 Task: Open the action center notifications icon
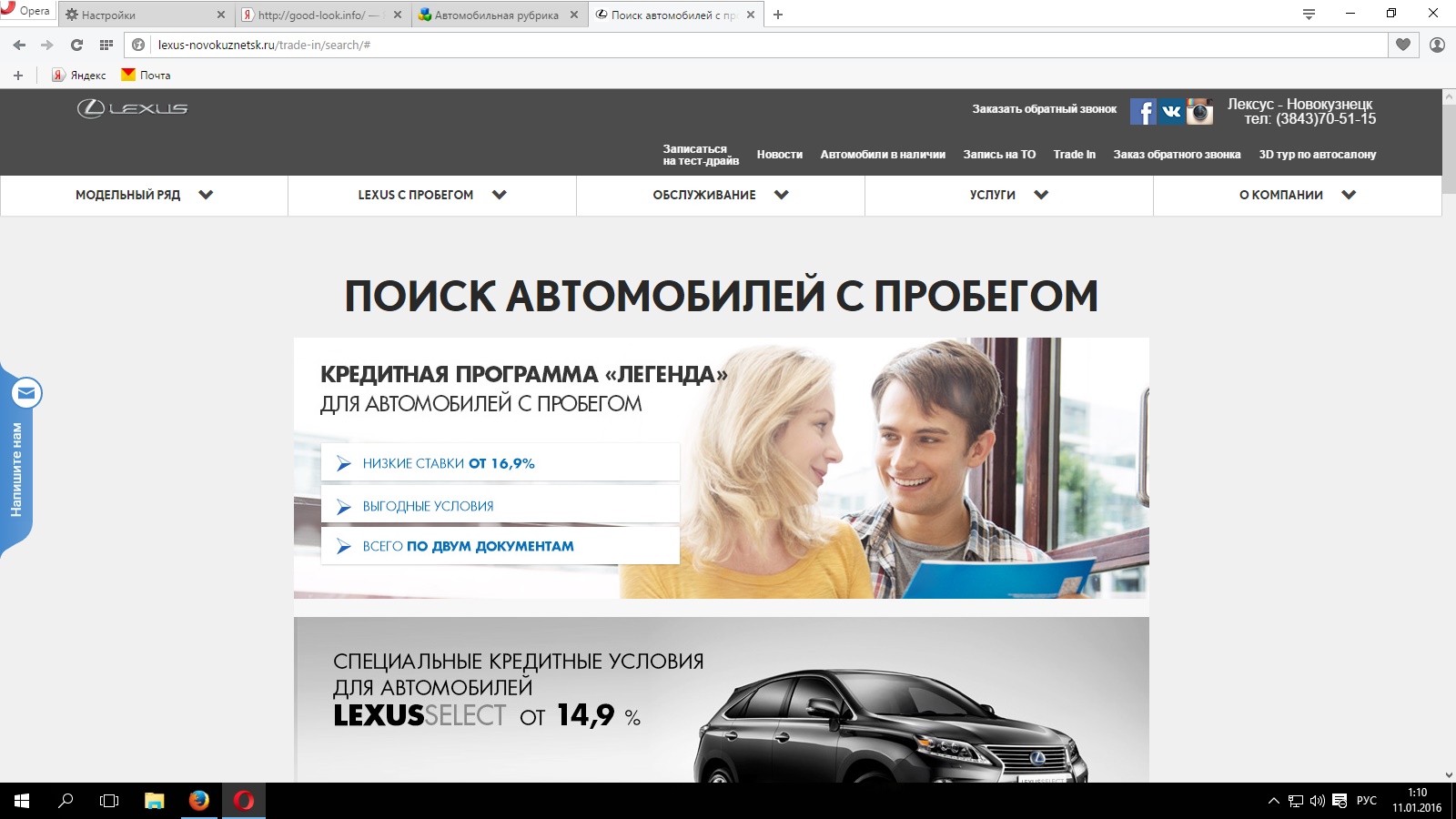click(1340, 801)
